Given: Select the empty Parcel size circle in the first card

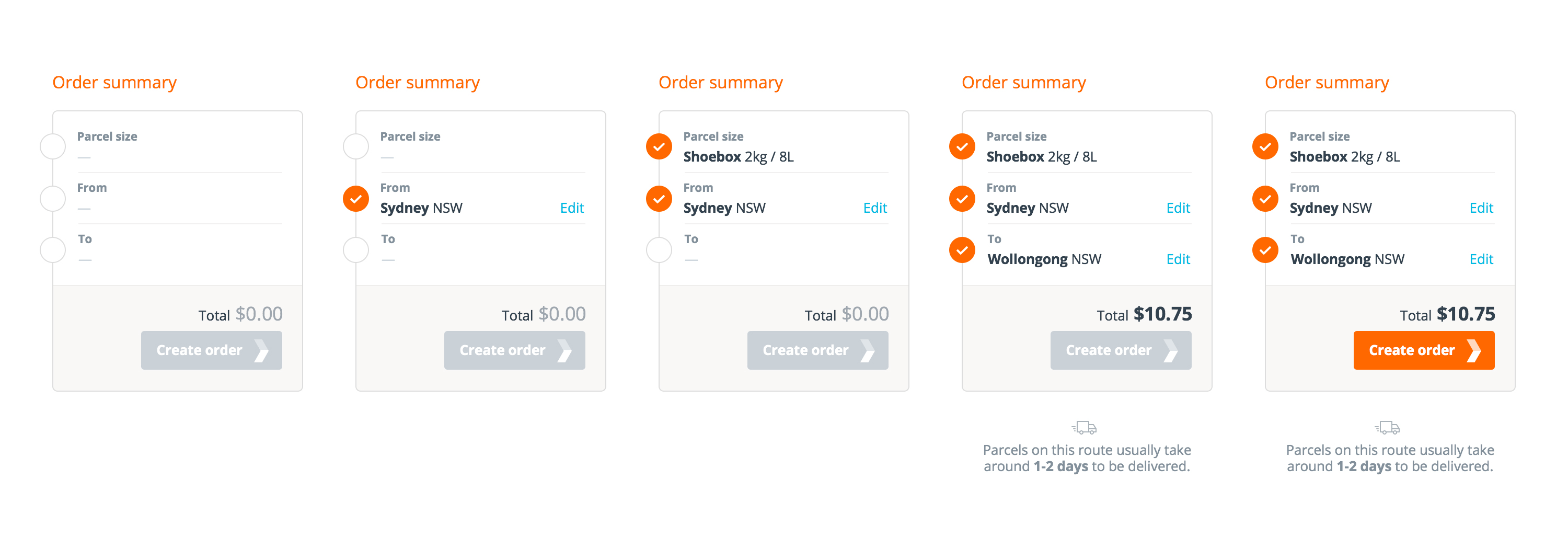Looking at the screenshot, I should pos(53,147).
